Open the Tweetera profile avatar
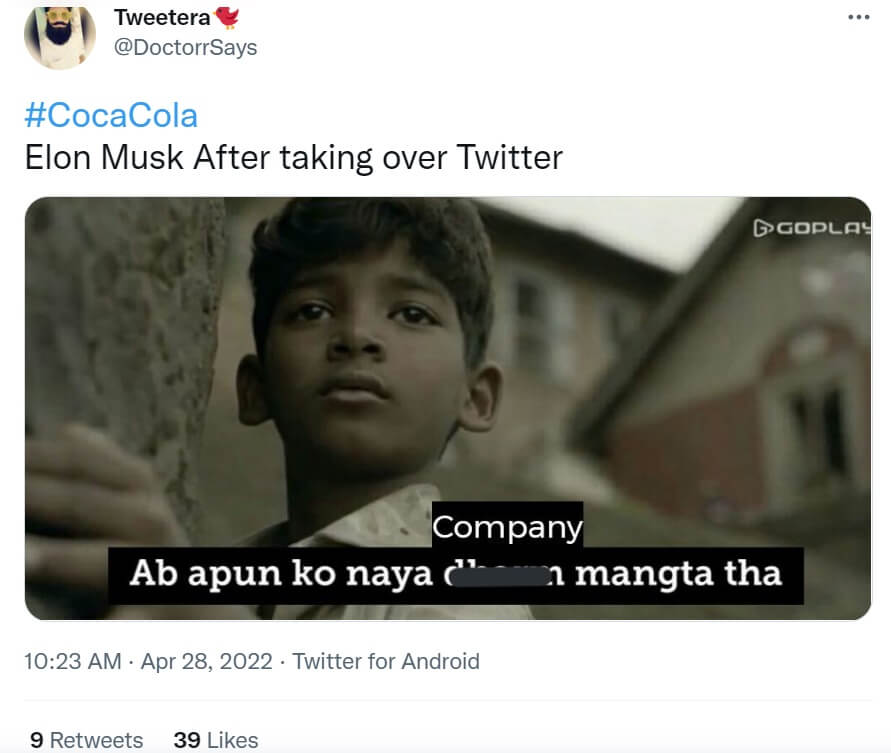The width and height of the screenshot is (891, 753). (59, 35)
